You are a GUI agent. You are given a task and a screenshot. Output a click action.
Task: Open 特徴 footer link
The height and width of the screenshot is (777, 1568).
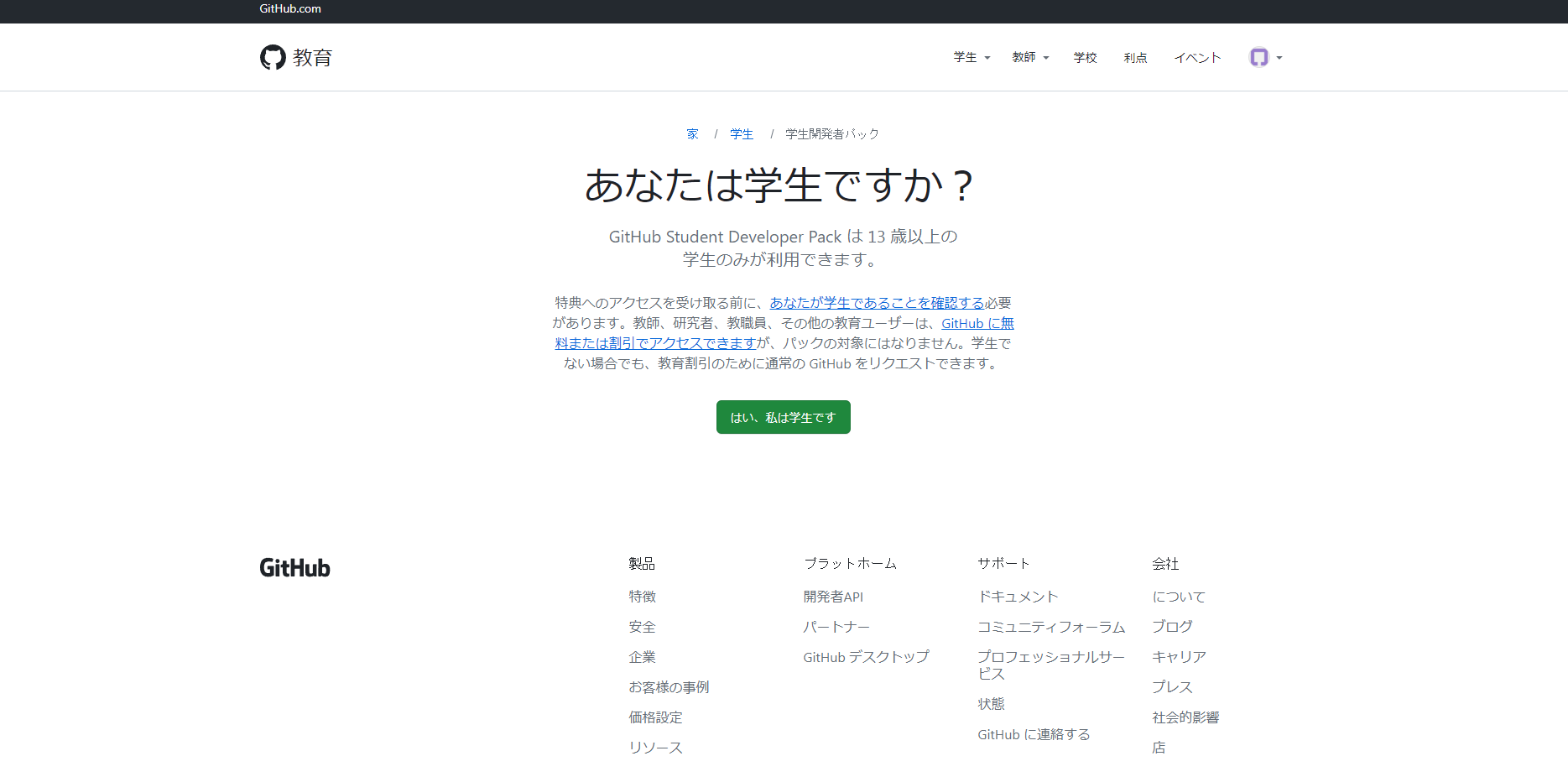click(x=643, y=597)
